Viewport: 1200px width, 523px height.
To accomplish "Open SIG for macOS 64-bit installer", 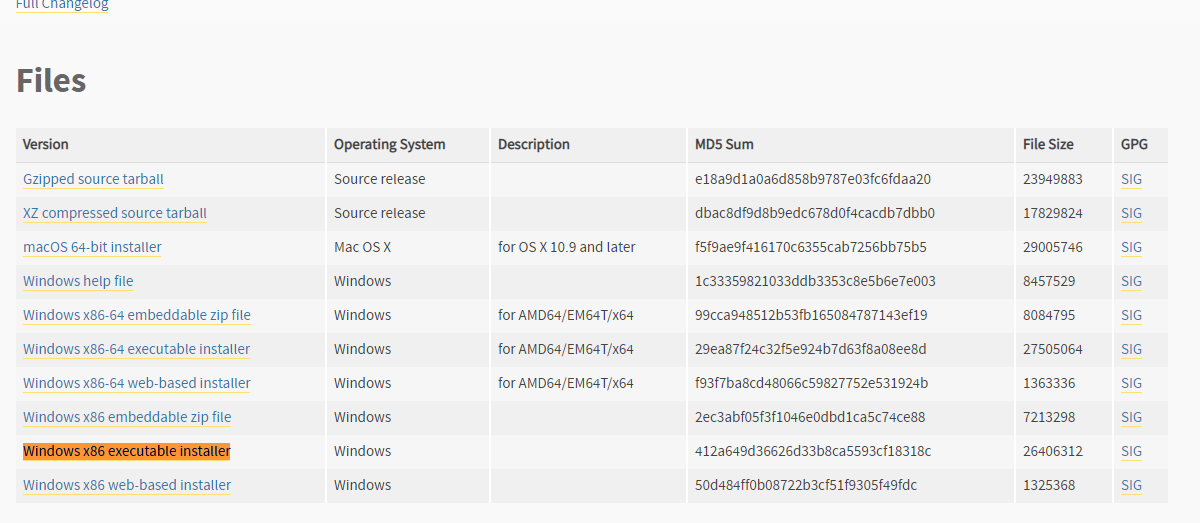I will 1131,247.
